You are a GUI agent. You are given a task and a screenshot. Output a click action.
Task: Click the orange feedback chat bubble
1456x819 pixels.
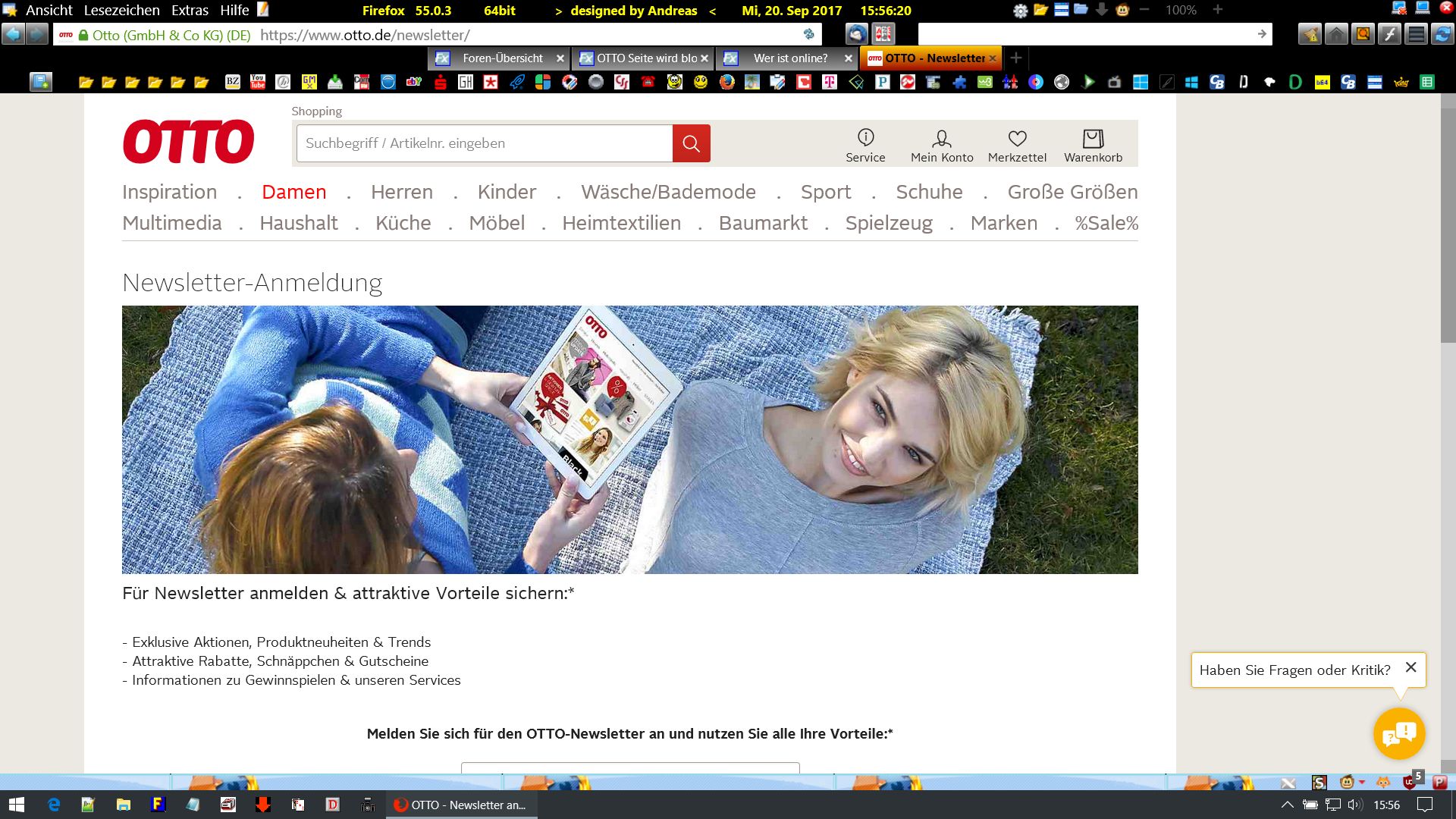coord(1399,733)
